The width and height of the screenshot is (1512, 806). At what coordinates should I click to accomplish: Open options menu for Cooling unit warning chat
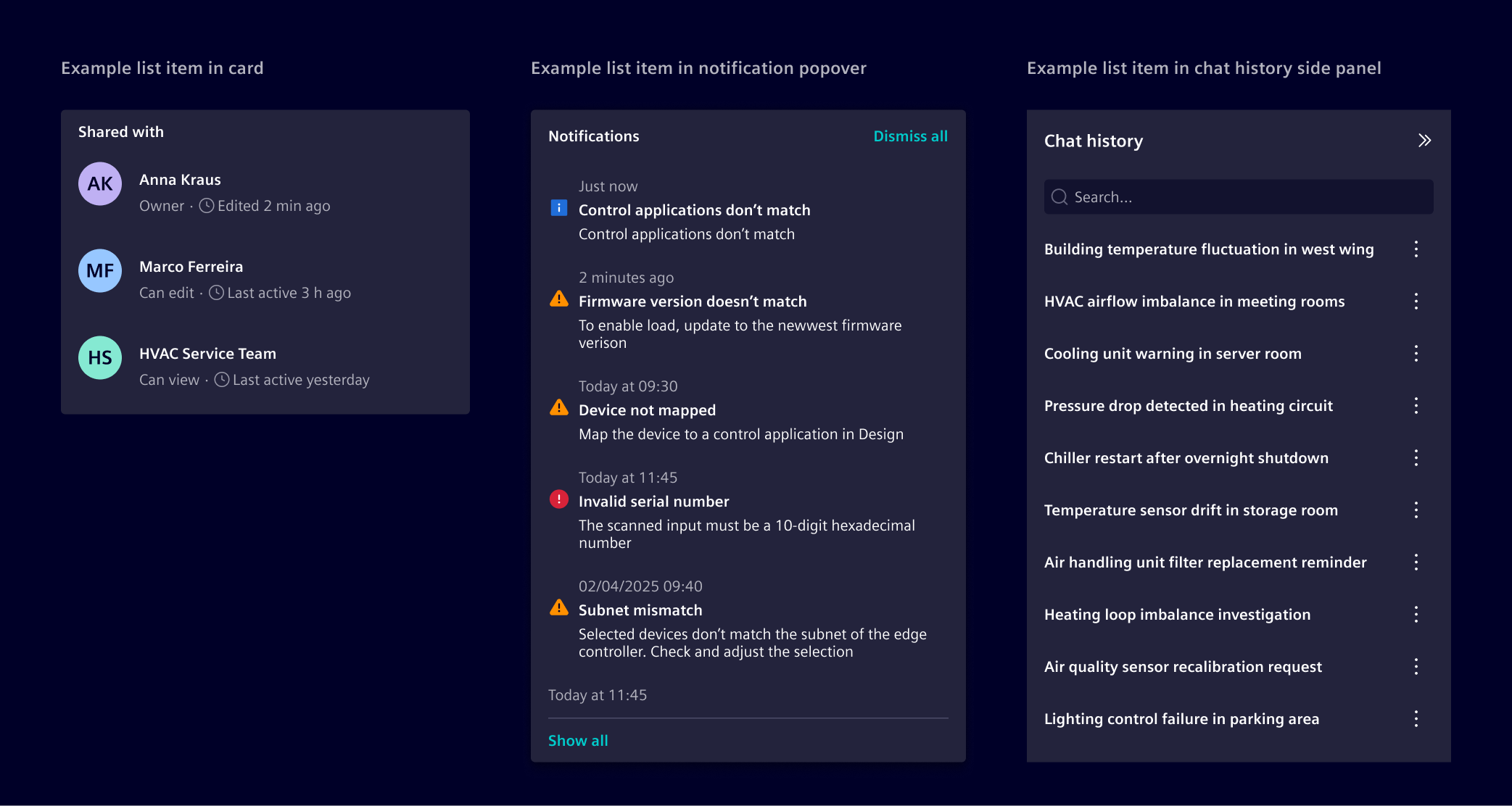pyautogui.click(x=1416, y=354)
